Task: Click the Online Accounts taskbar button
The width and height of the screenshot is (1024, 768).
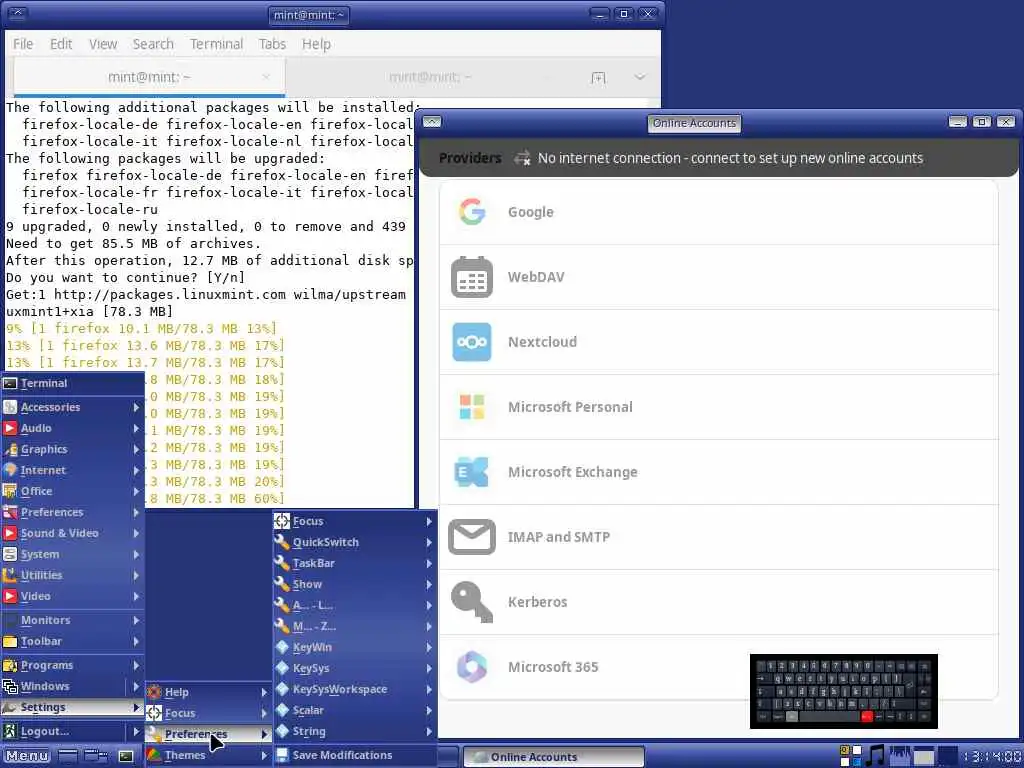Action: 554,757
